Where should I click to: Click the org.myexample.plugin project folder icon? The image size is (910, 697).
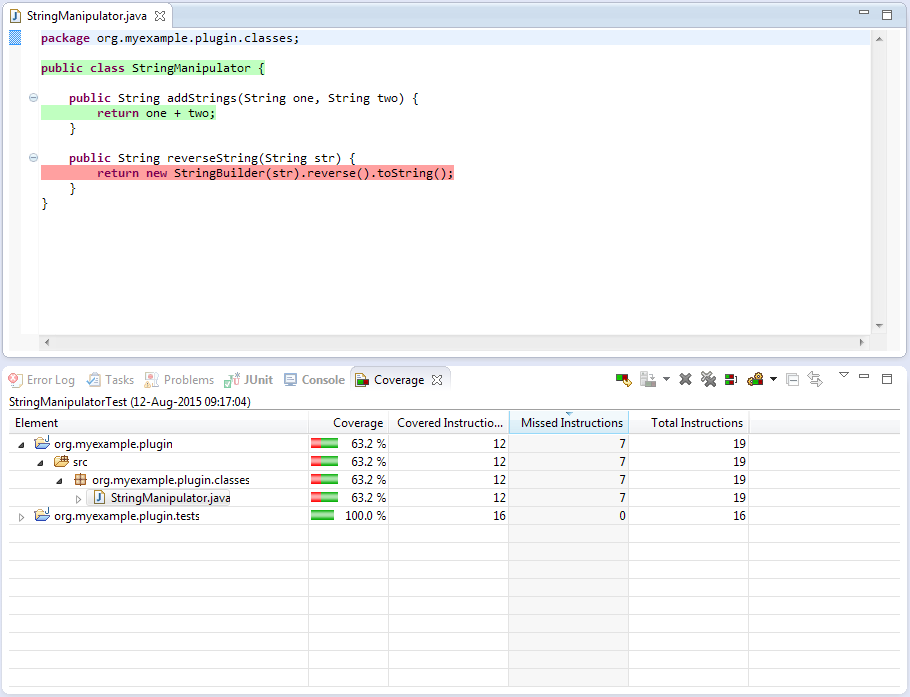[x=42, y=443]
